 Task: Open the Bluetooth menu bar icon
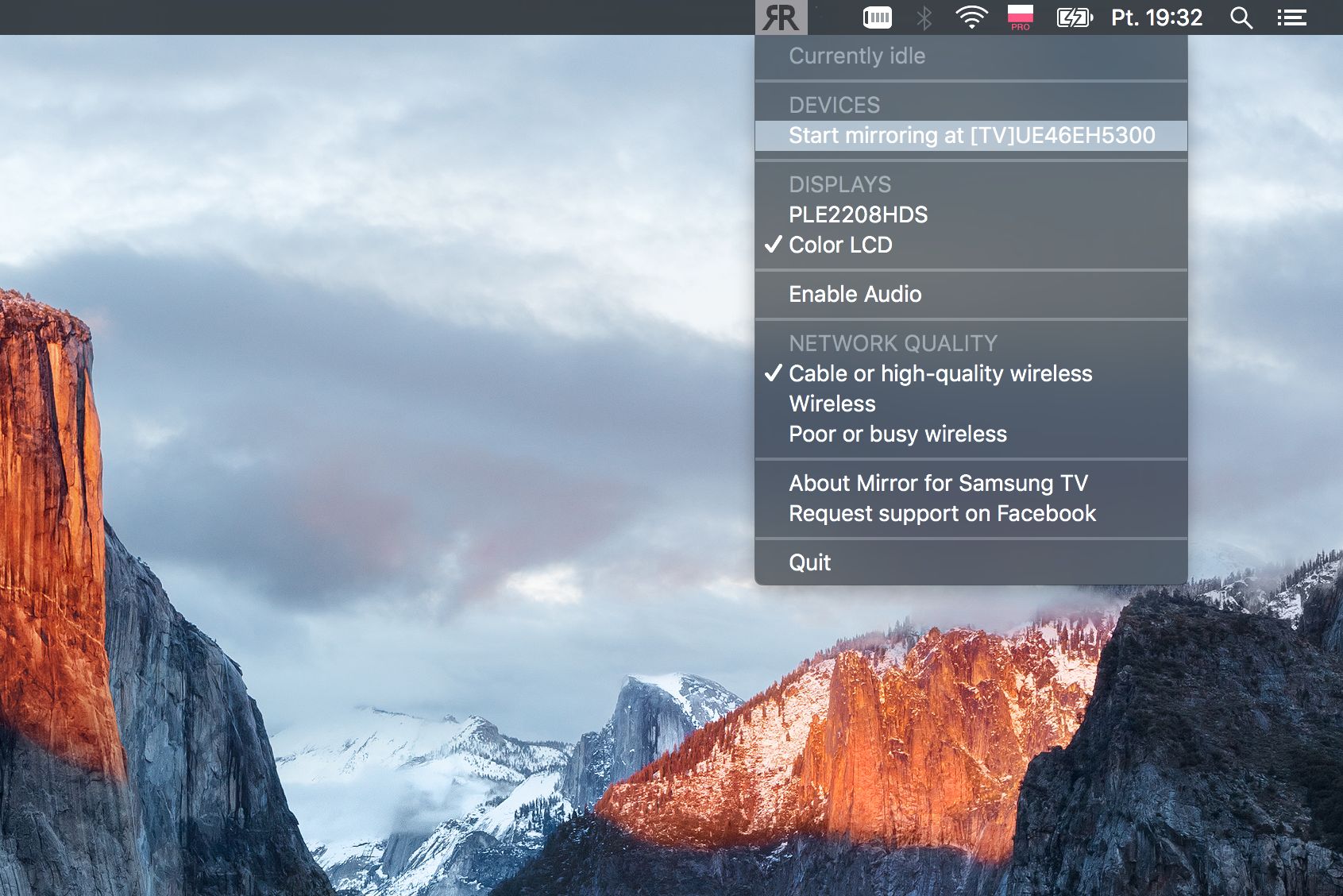pos(924,17)
